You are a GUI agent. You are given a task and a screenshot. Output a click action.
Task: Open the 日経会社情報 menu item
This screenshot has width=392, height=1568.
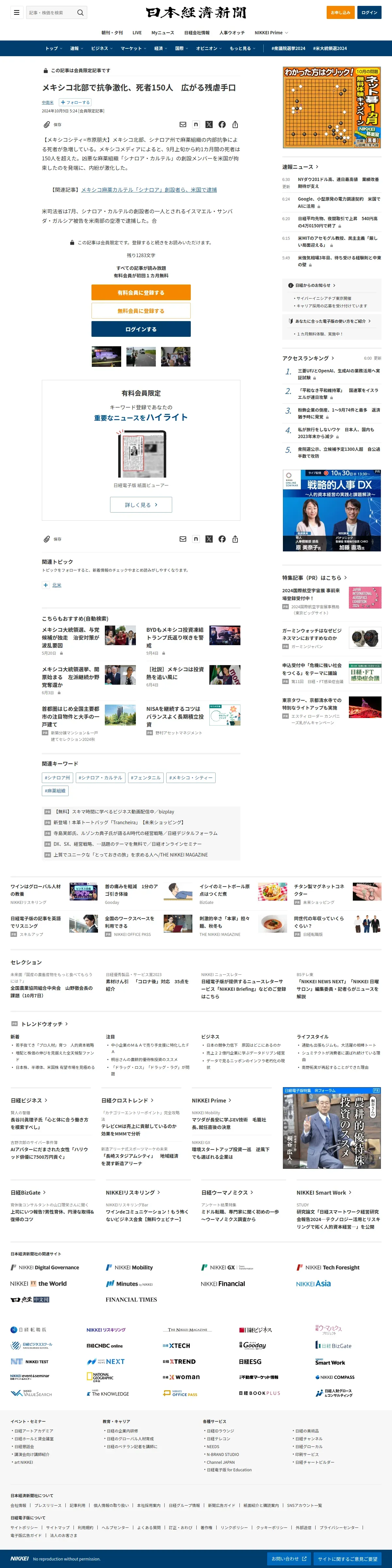(197, 33)
